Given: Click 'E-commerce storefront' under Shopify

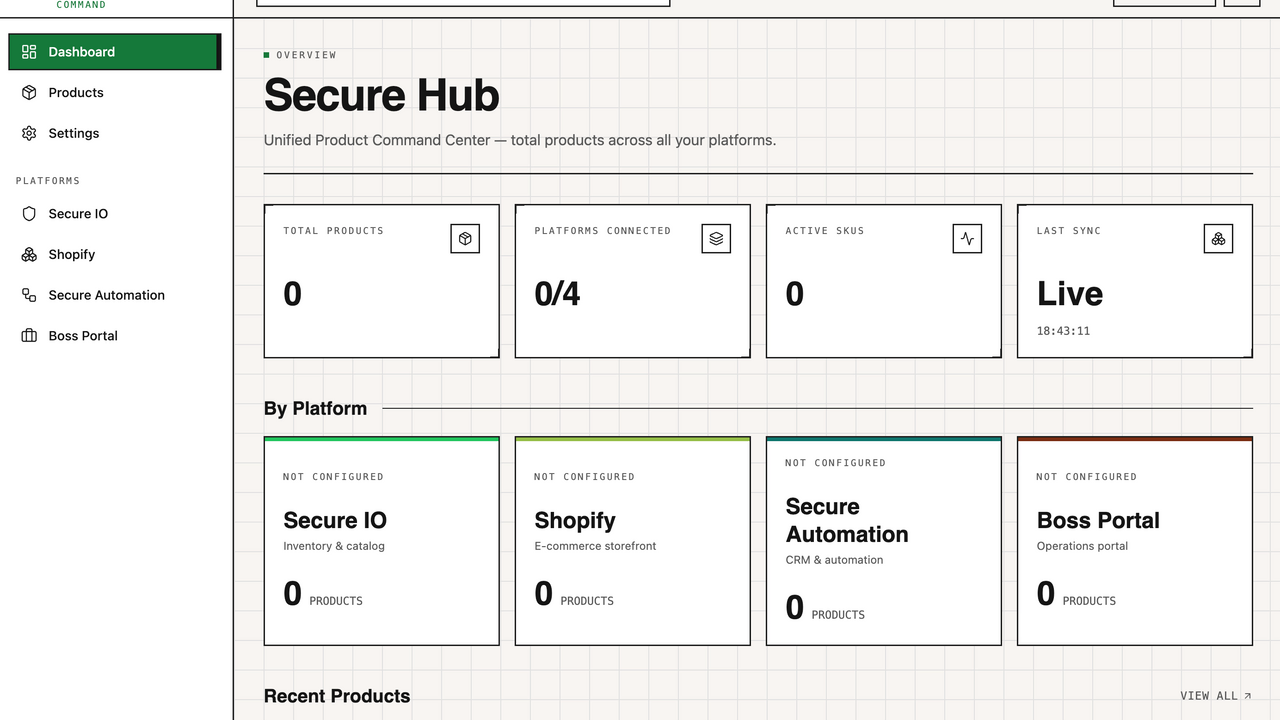Looking at the screenshot, I should [x=595, y=546].
